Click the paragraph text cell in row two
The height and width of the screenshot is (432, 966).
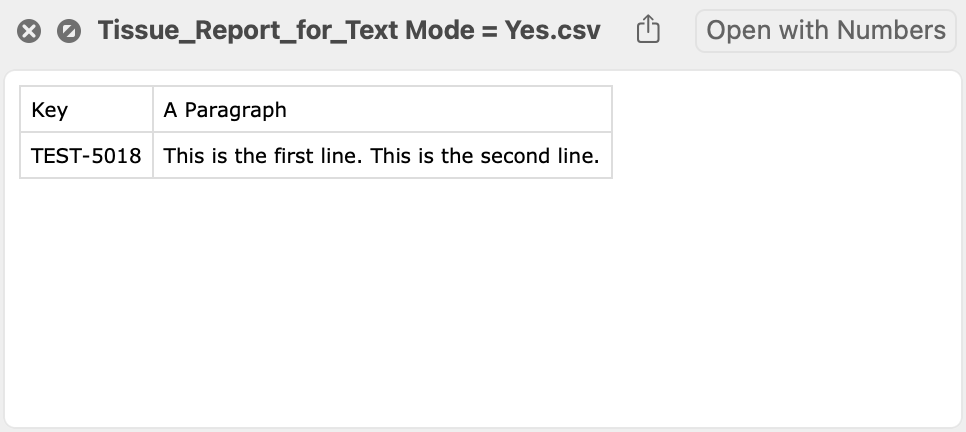click(381, 156)
